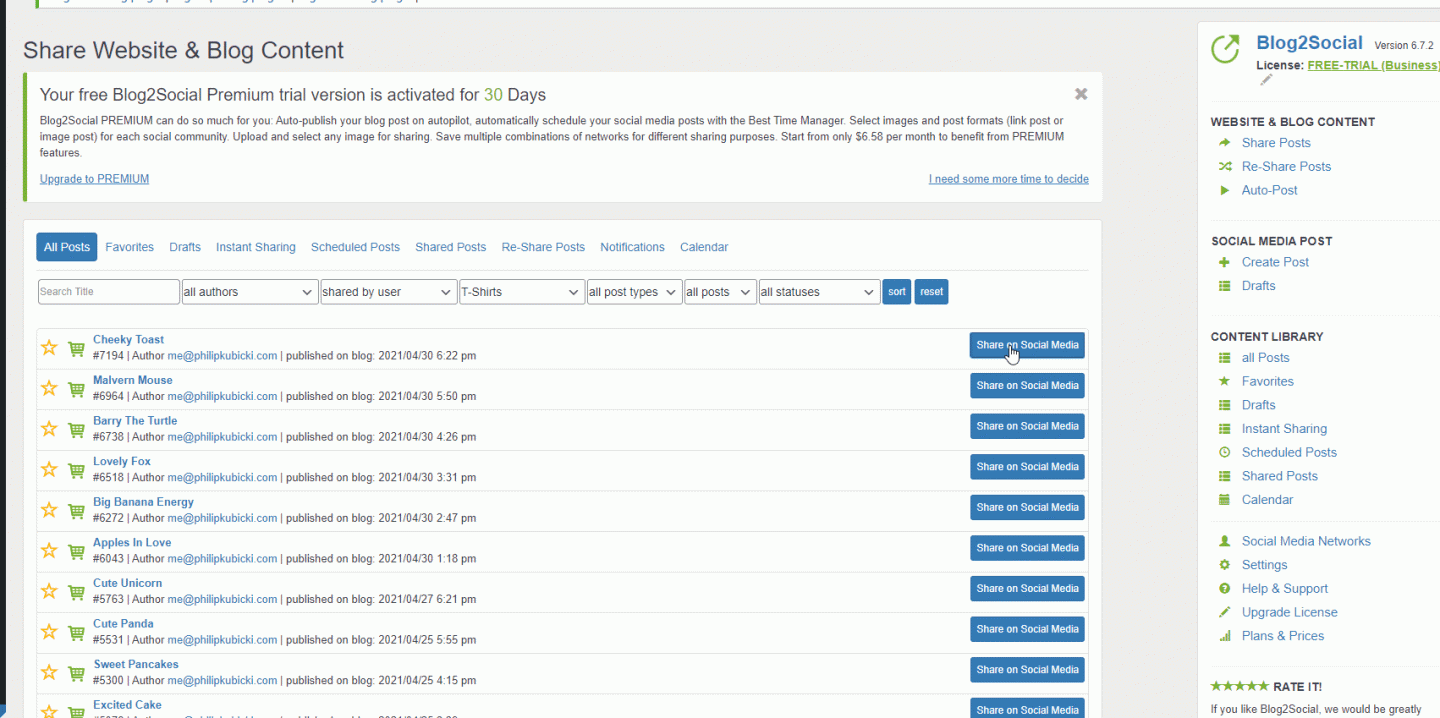Click the gear icon beside Settings
Image resolution: width=1440 pixels, height=718 pixels.
click(1224, 565)
